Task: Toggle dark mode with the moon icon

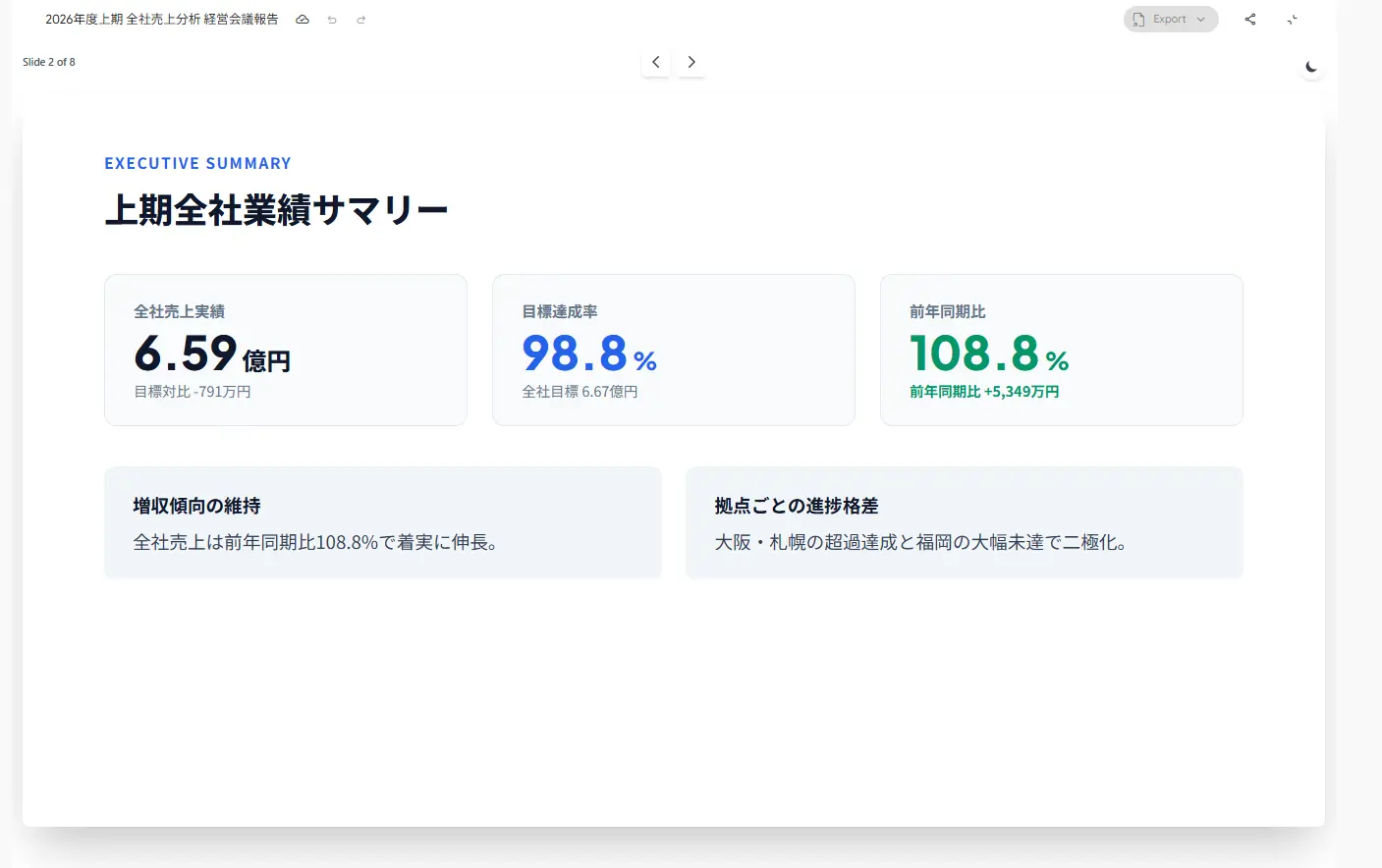Action: click(1311, 67)
